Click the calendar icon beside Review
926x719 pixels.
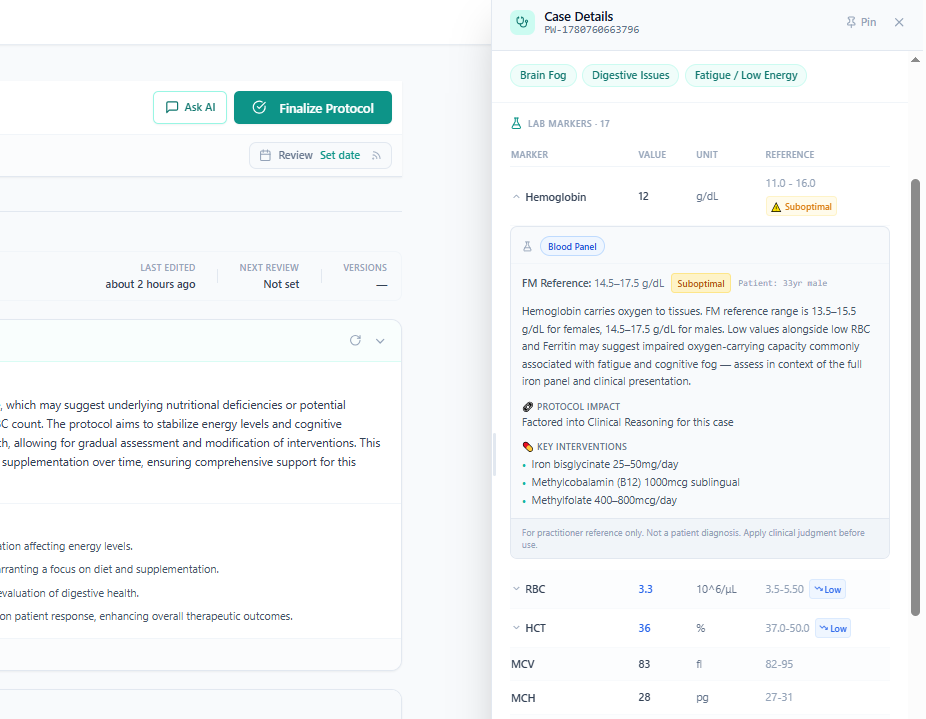point(265,155)
